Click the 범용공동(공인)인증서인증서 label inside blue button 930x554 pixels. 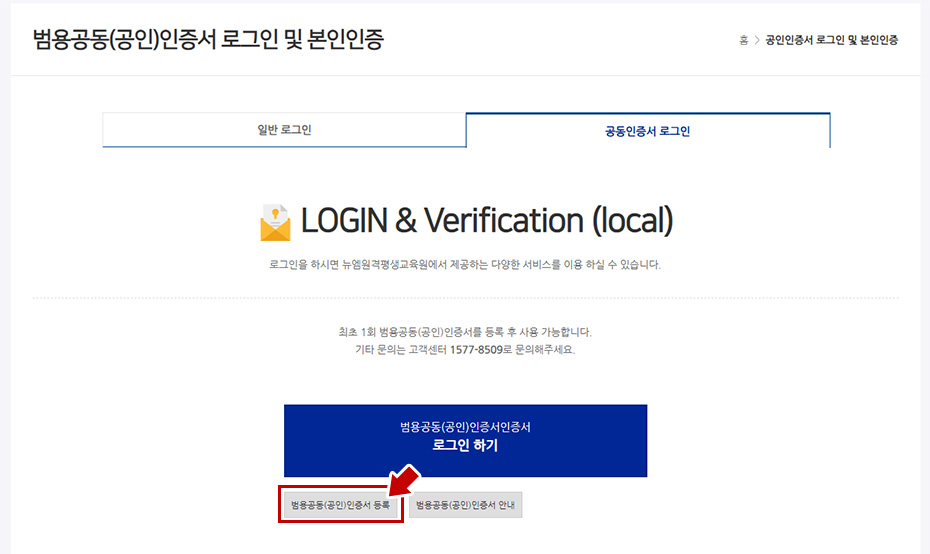point(465,427)
